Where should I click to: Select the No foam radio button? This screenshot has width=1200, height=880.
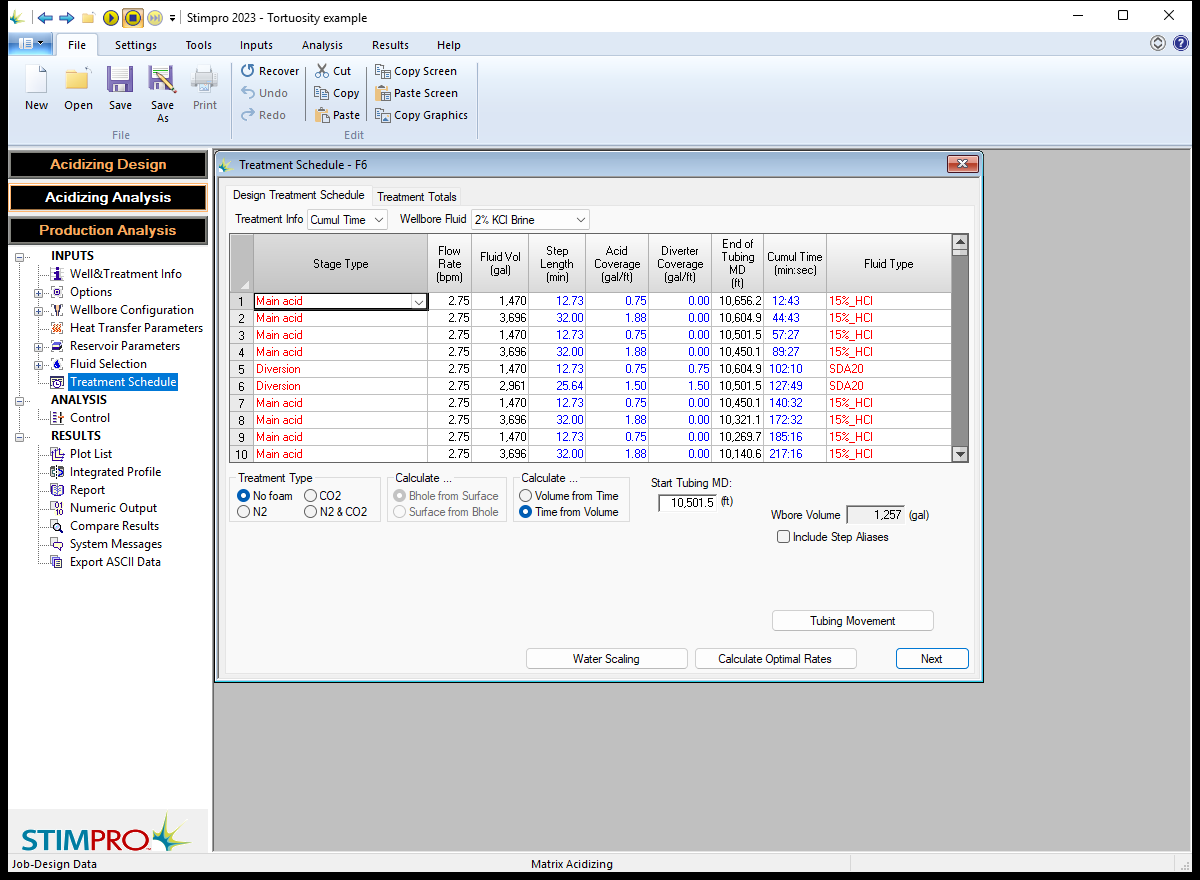[x=244, y=496]
